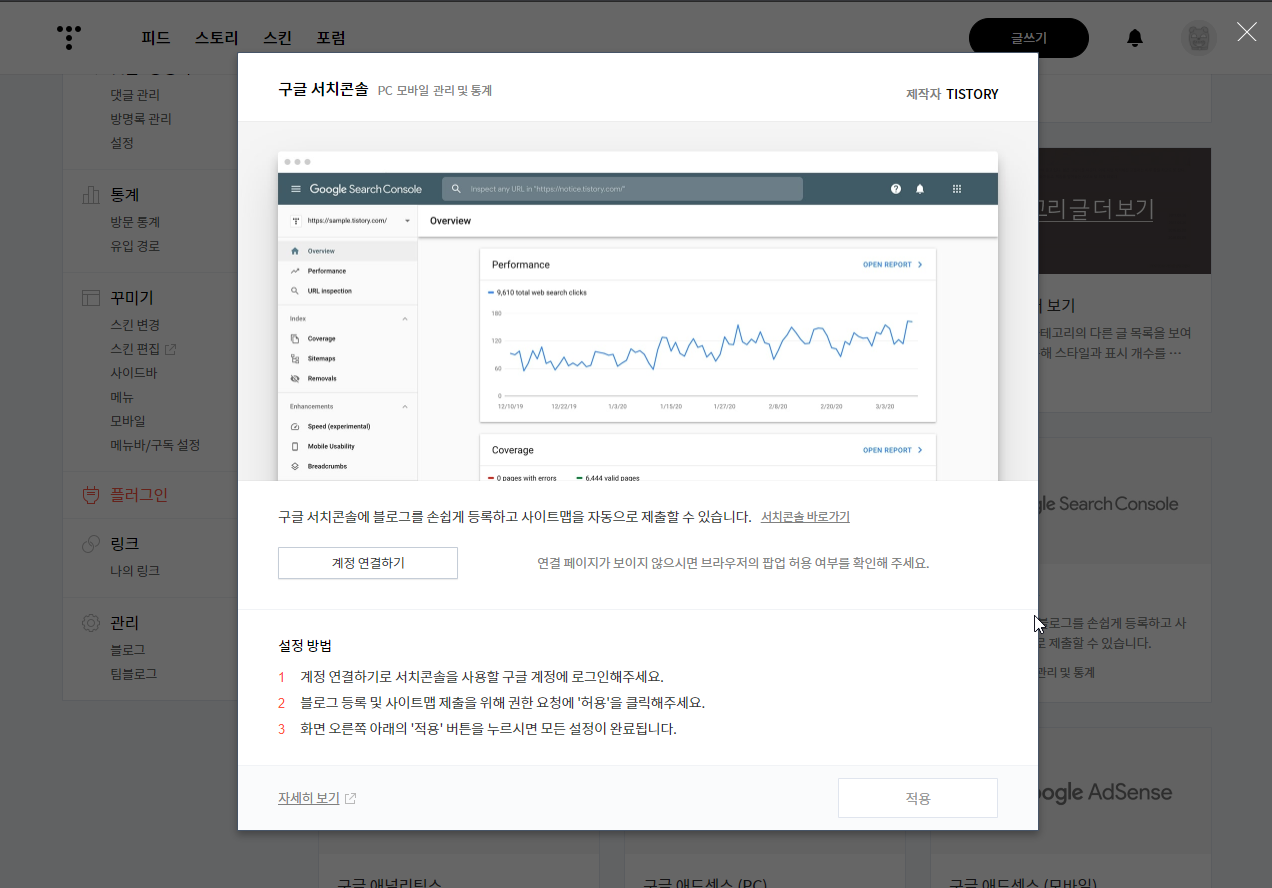Click the 링크 section heading
This screenshot has height=888, width=1272.
[x=125, y=544]
